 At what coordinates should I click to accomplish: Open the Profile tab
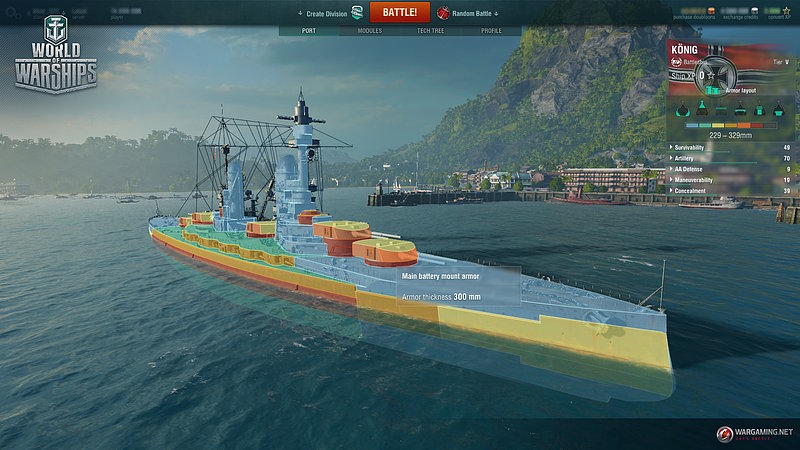click(x=491, y=31)
